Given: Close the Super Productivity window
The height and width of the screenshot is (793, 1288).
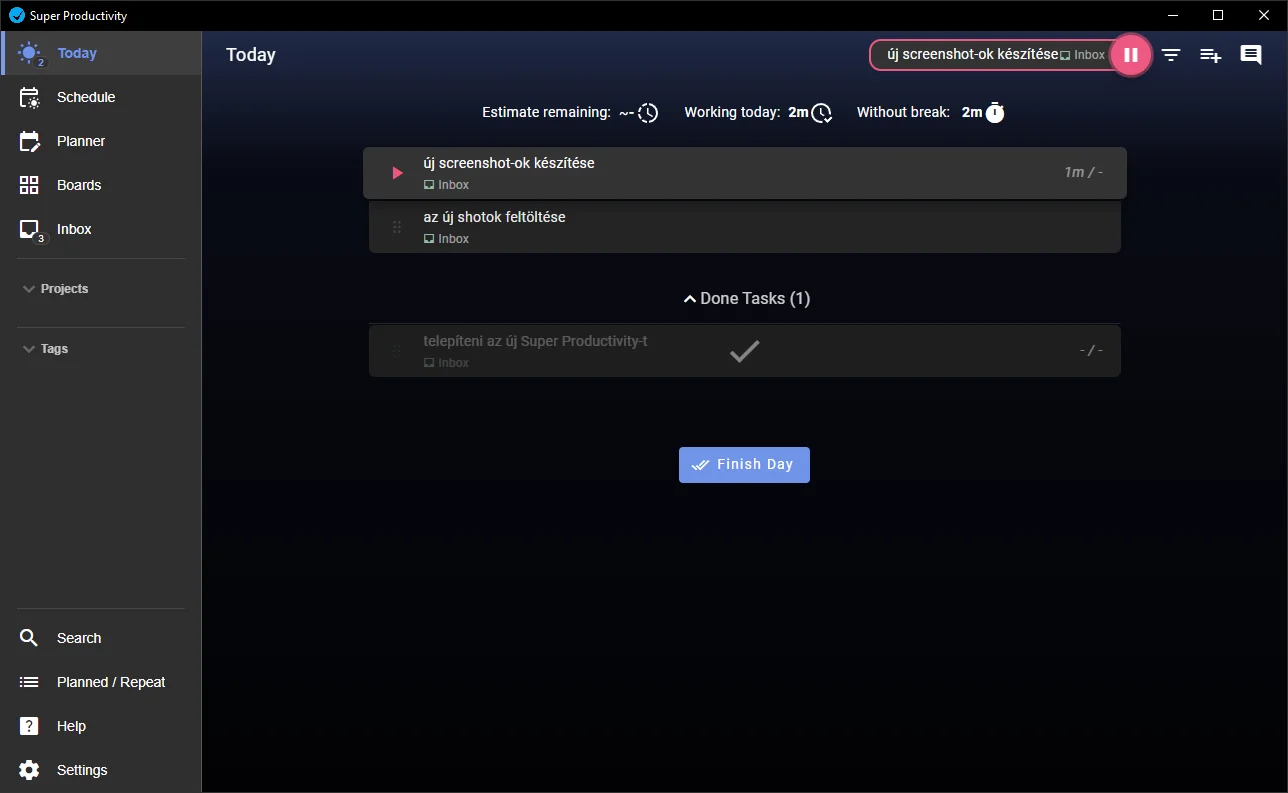Looking at the screenshot, I should coord(1264,15).
